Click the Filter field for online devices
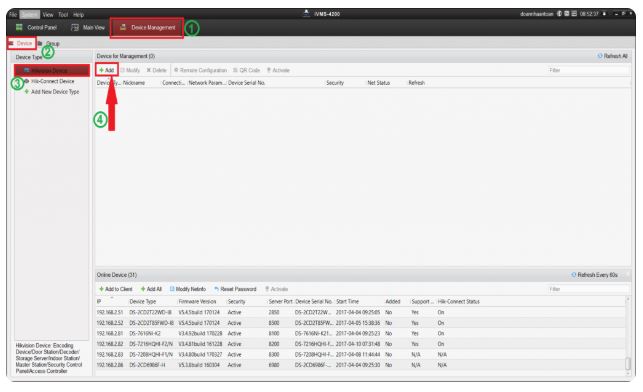This screenshot has width=643, height=392. coord(588,289)
